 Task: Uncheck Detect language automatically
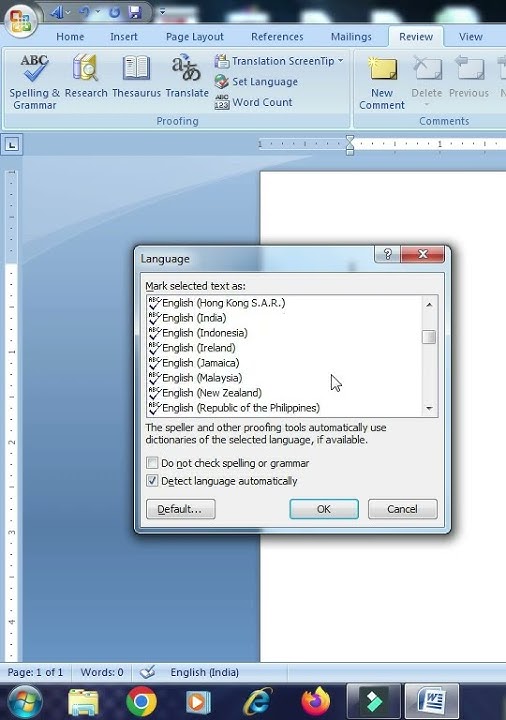click(152, 481)
